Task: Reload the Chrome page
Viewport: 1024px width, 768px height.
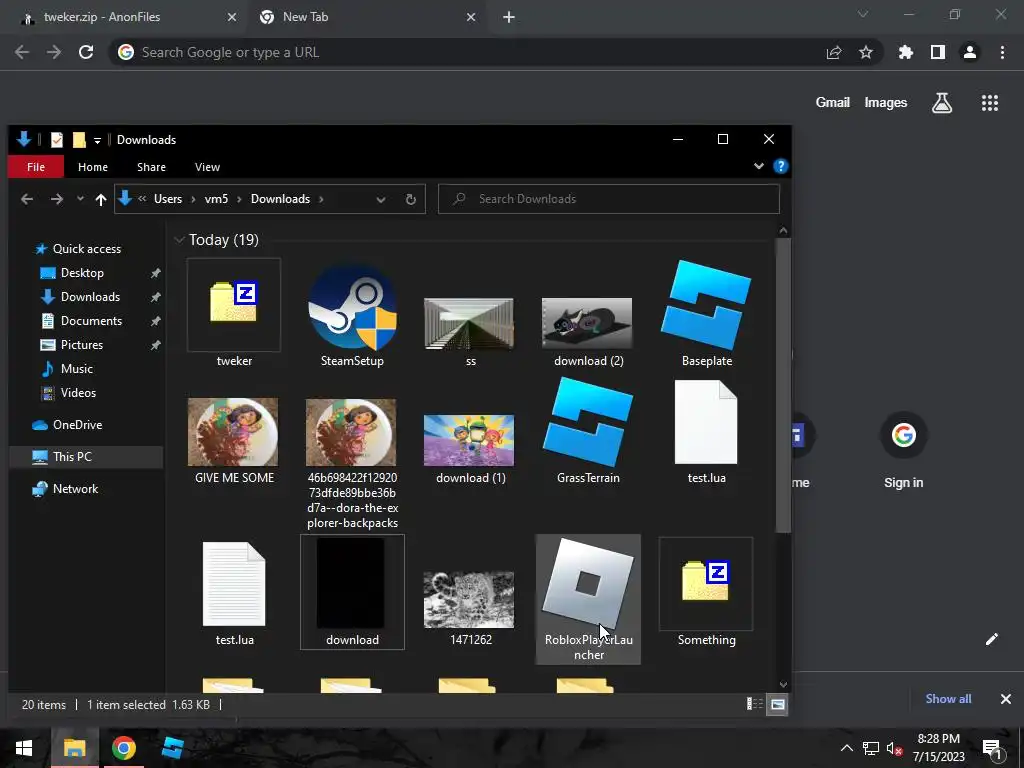Action: 86,52
